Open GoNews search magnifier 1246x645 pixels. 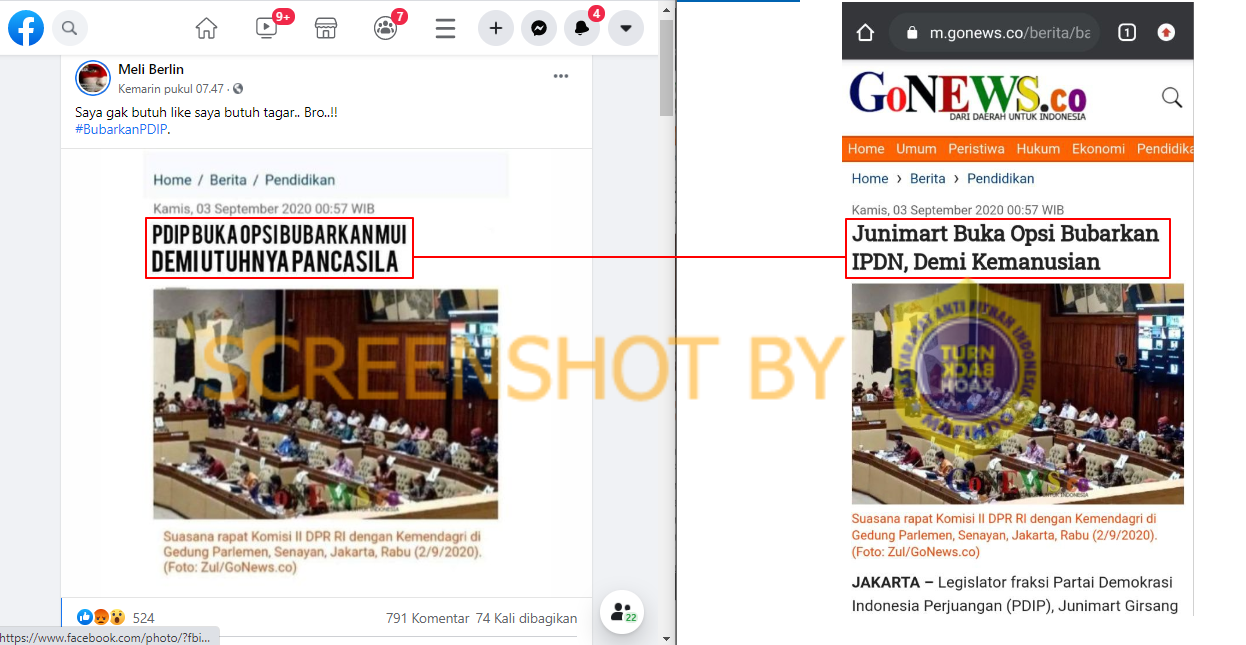(x=1172, y=97)
